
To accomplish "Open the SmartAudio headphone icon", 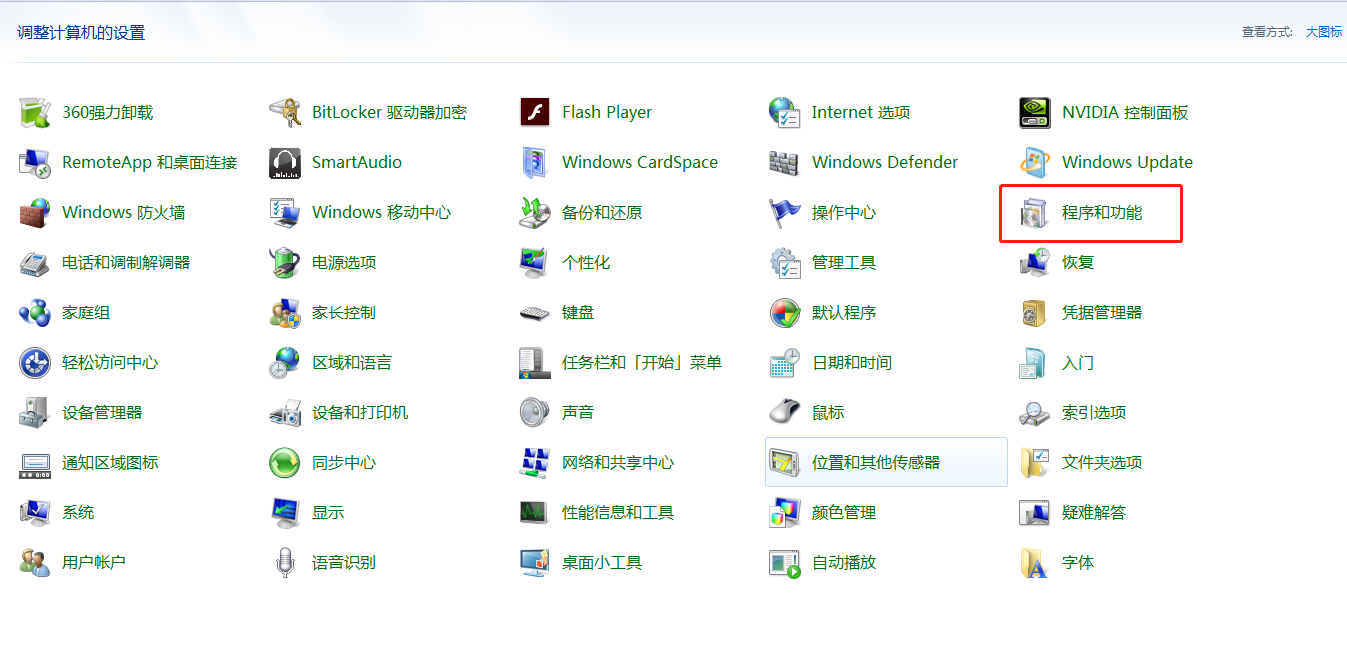I will tap(285, 163).
